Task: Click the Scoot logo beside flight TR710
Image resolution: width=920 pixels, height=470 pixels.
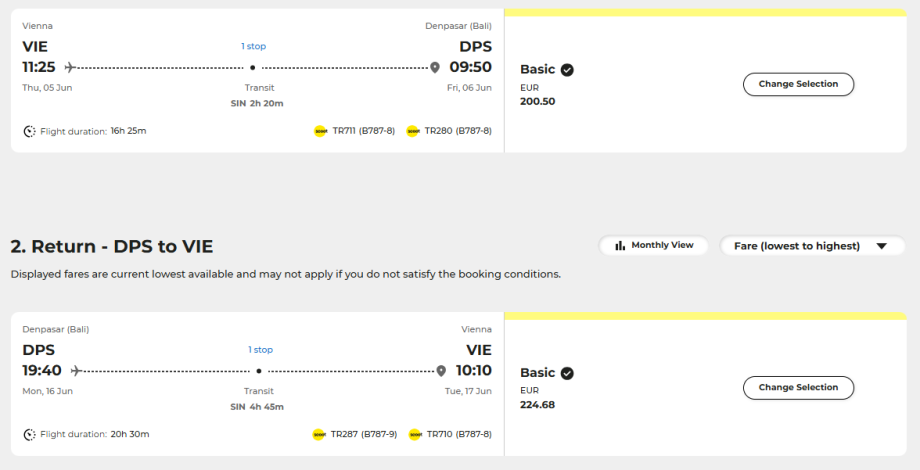Action: click(415, 435)
